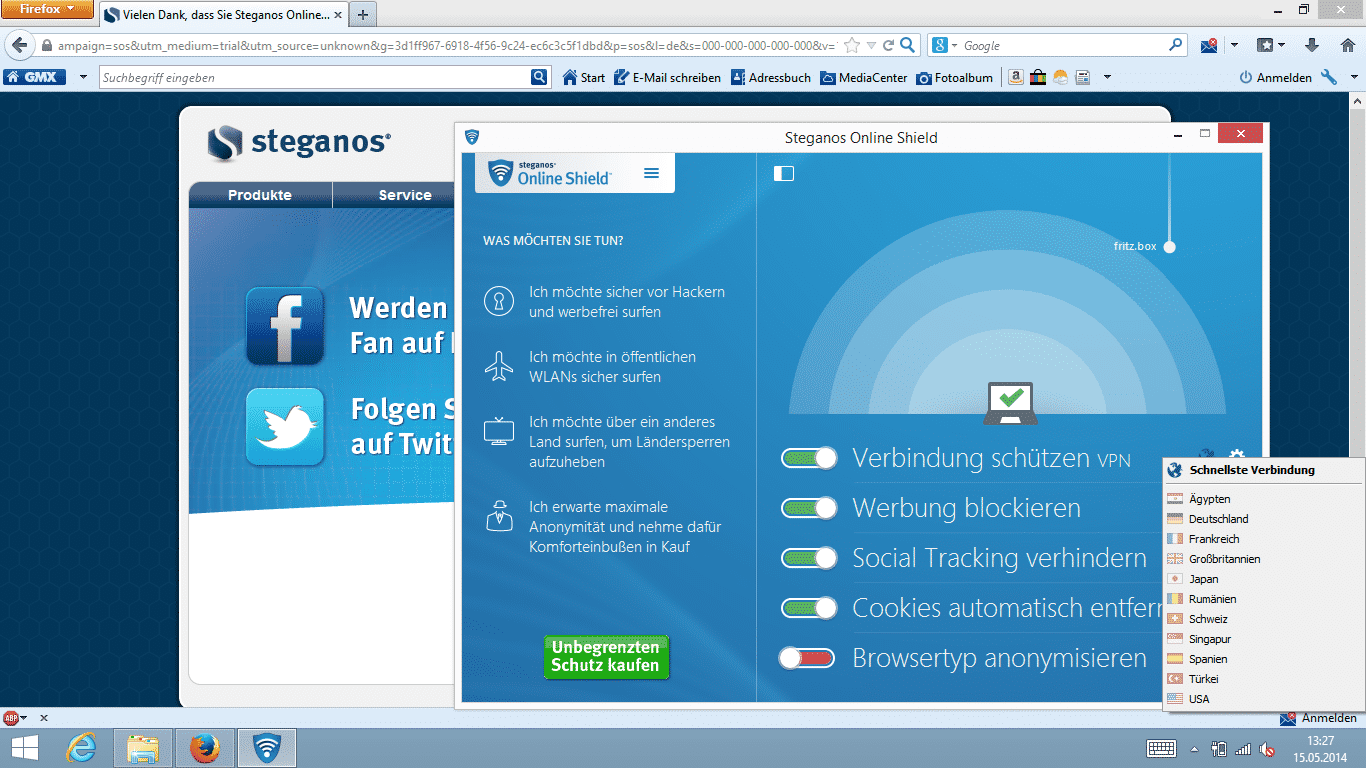Open E-Mail schreiben in GMX toolbar
The height and width of the screenshot is (768, 1366).
(666, 77)
